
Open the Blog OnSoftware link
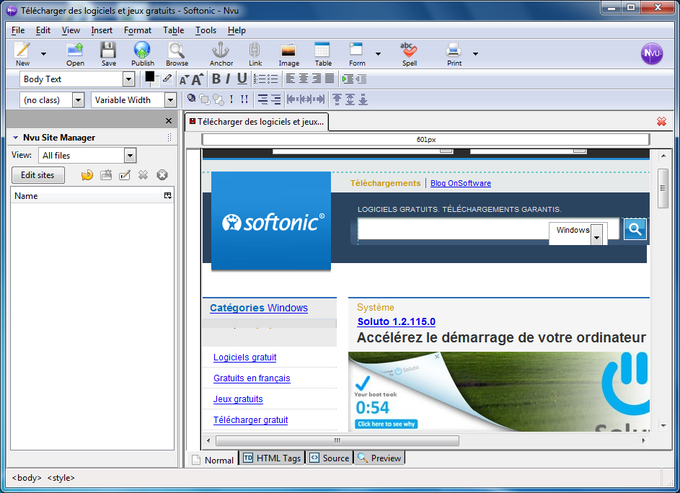pos(461,183)
